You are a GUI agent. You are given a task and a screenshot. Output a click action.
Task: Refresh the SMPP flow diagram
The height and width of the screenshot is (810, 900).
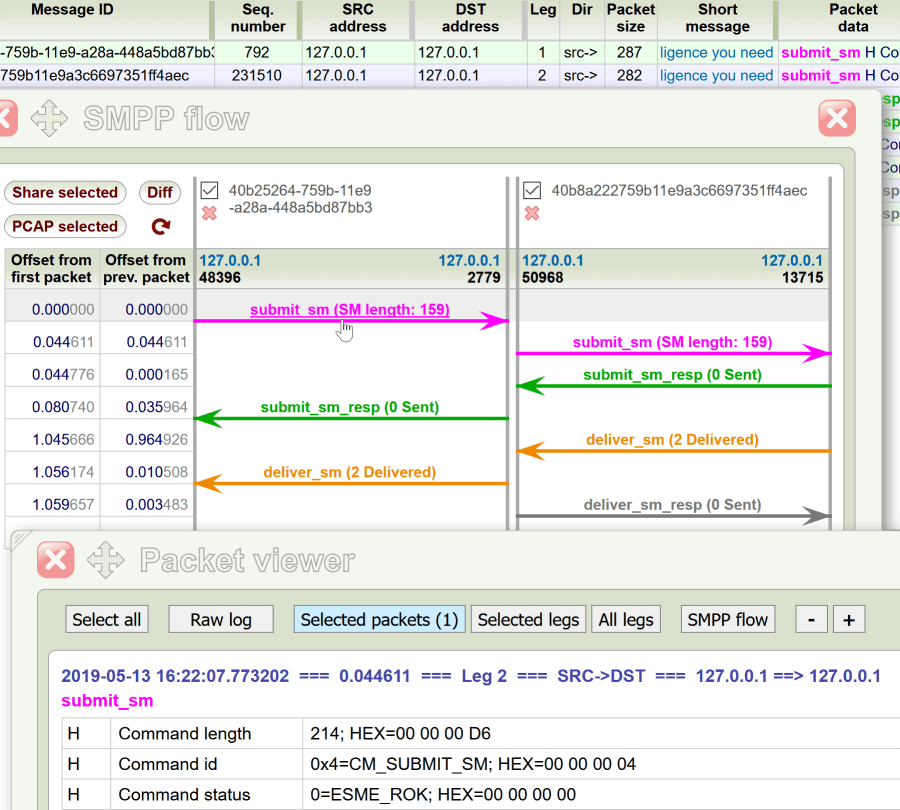(x=160, y=226)
